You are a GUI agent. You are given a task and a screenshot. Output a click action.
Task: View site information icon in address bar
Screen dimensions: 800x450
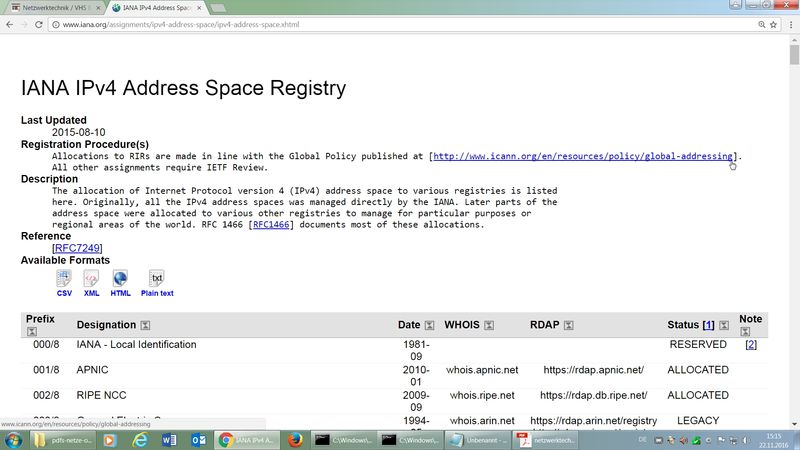tap(56, 24)
